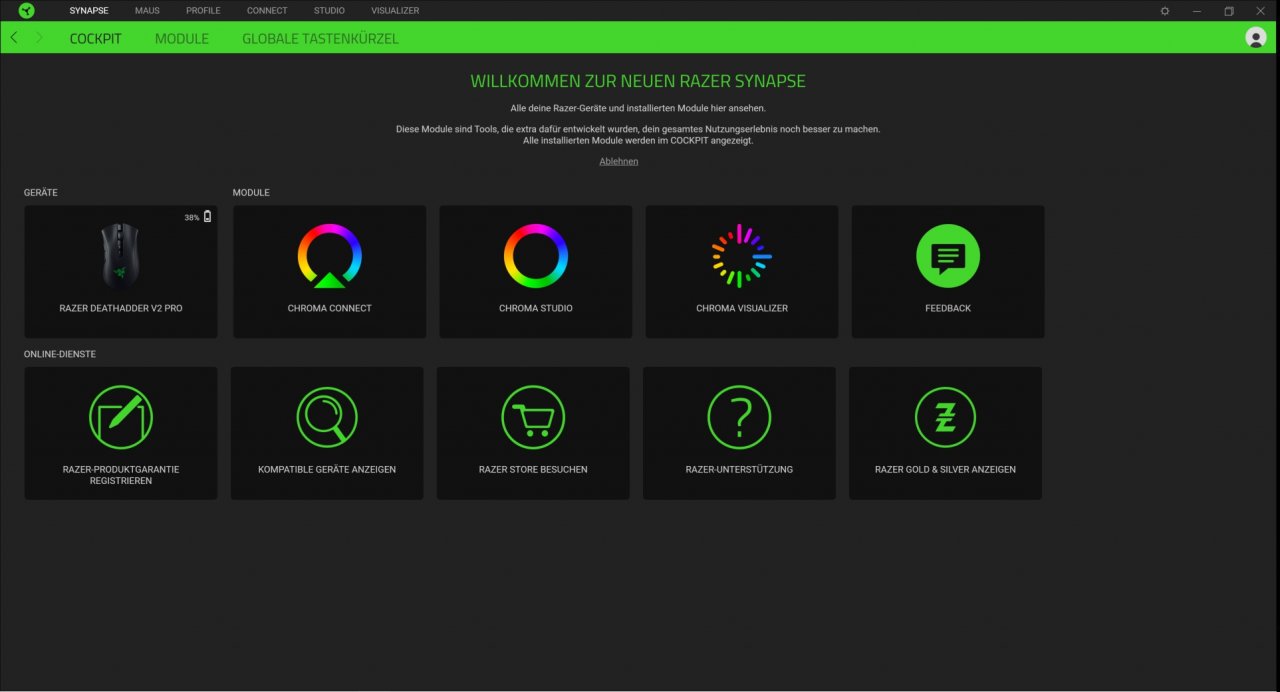Image resolution: width=1280 pixels, height=692 pixels.
Task: Open the Chroma Connect module icon
Action: click(329, 256)
